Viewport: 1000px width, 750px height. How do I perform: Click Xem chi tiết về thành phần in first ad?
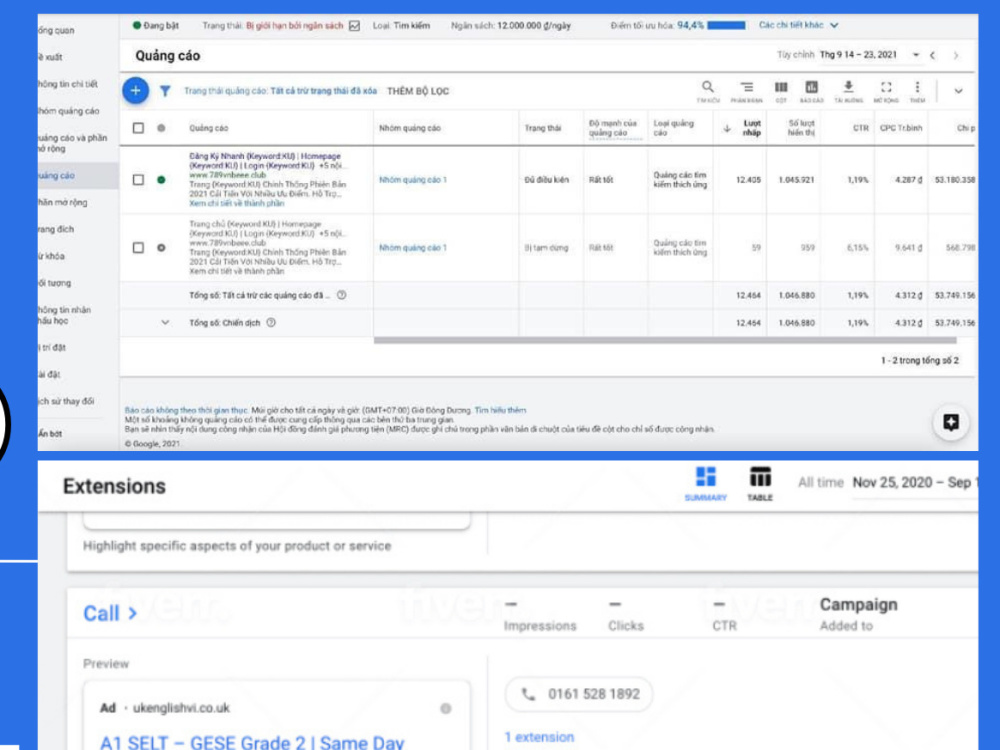[x=237, y=203]
